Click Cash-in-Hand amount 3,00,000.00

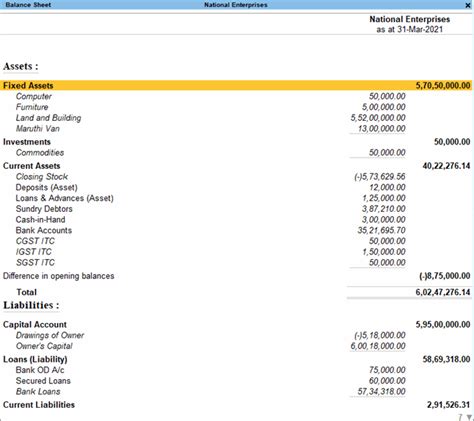tap(384, 220)
